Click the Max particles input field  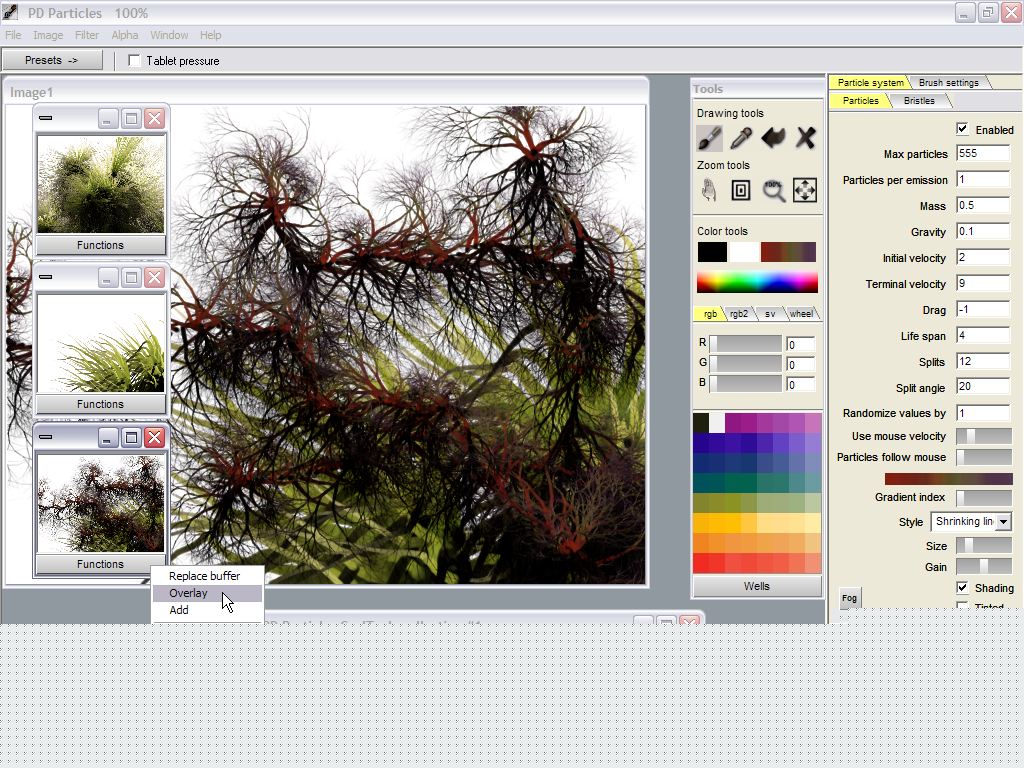point(982,154)
